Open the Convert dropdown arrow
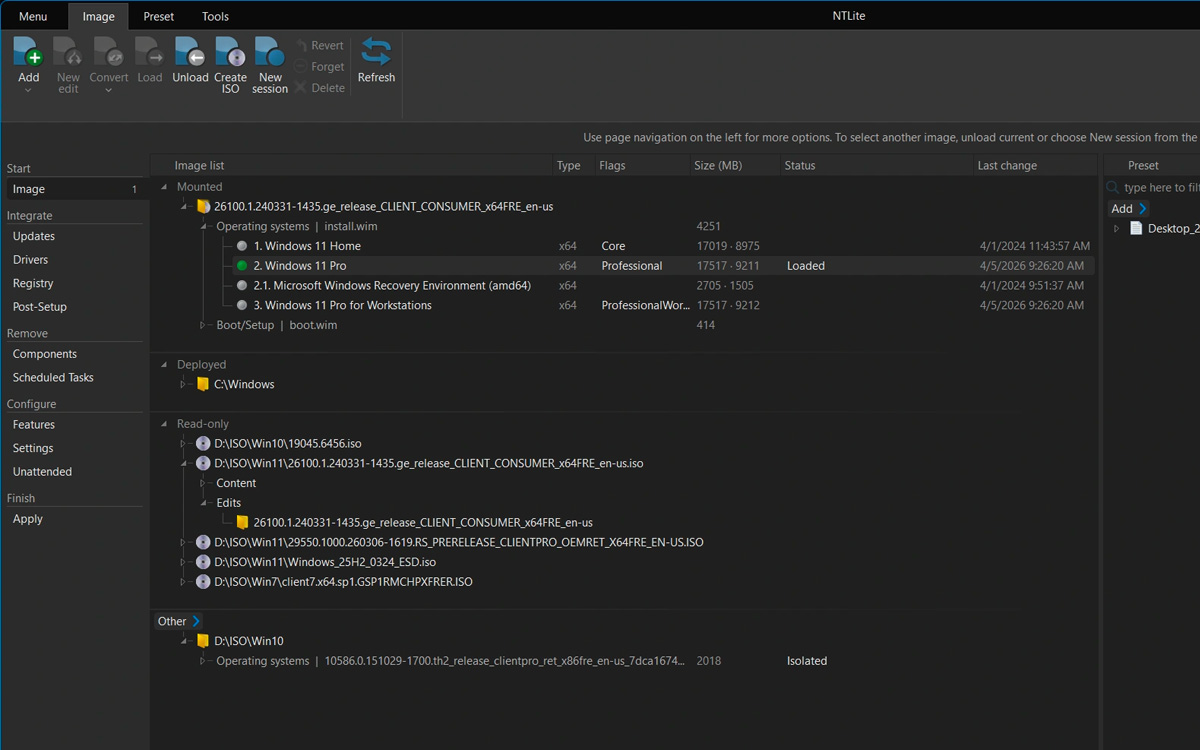1200x750 pixels. [108, 90]
